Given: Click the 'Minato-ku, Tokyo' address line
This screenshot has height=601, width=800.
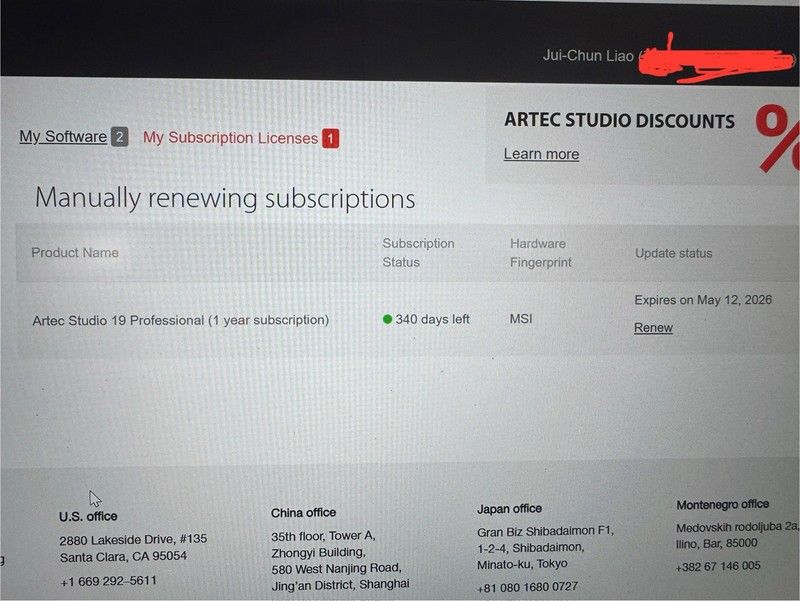Looking at the screenshot, I should [522, 564].
